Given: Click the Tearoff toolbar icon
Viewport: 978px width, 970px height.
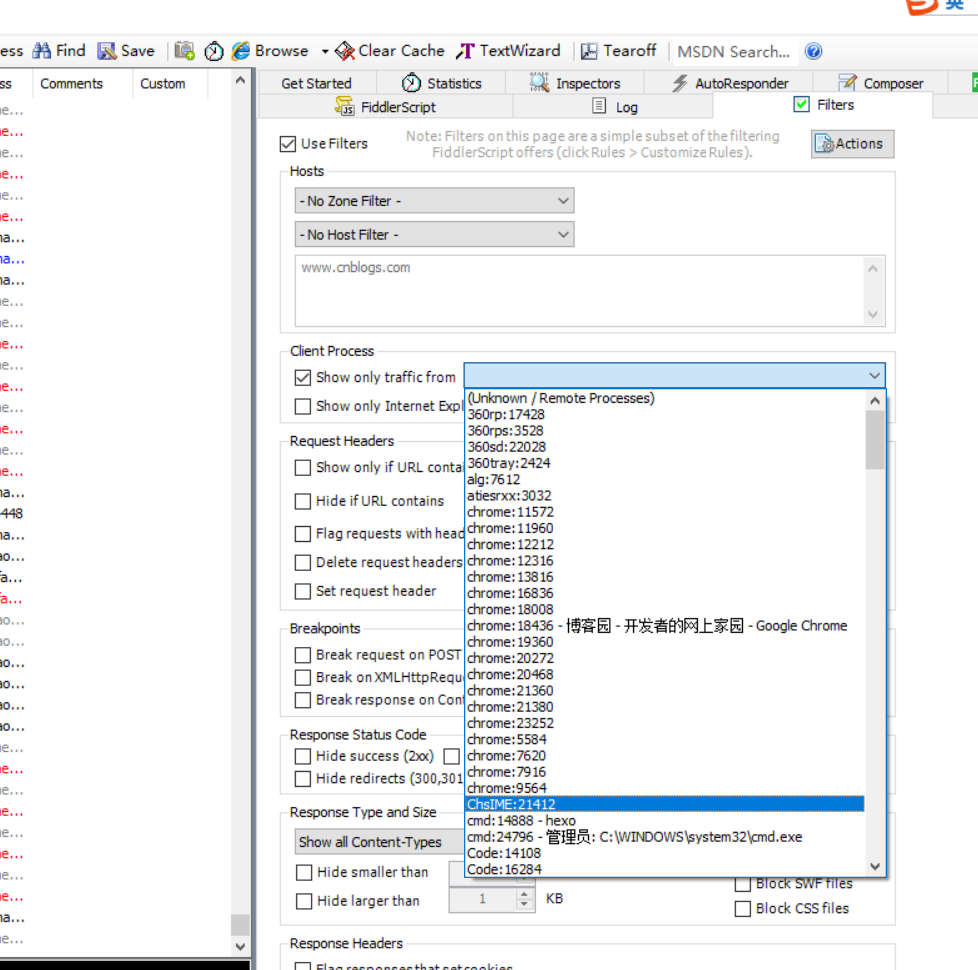Looking at the screenshot, I should click(x=589, y=51).
